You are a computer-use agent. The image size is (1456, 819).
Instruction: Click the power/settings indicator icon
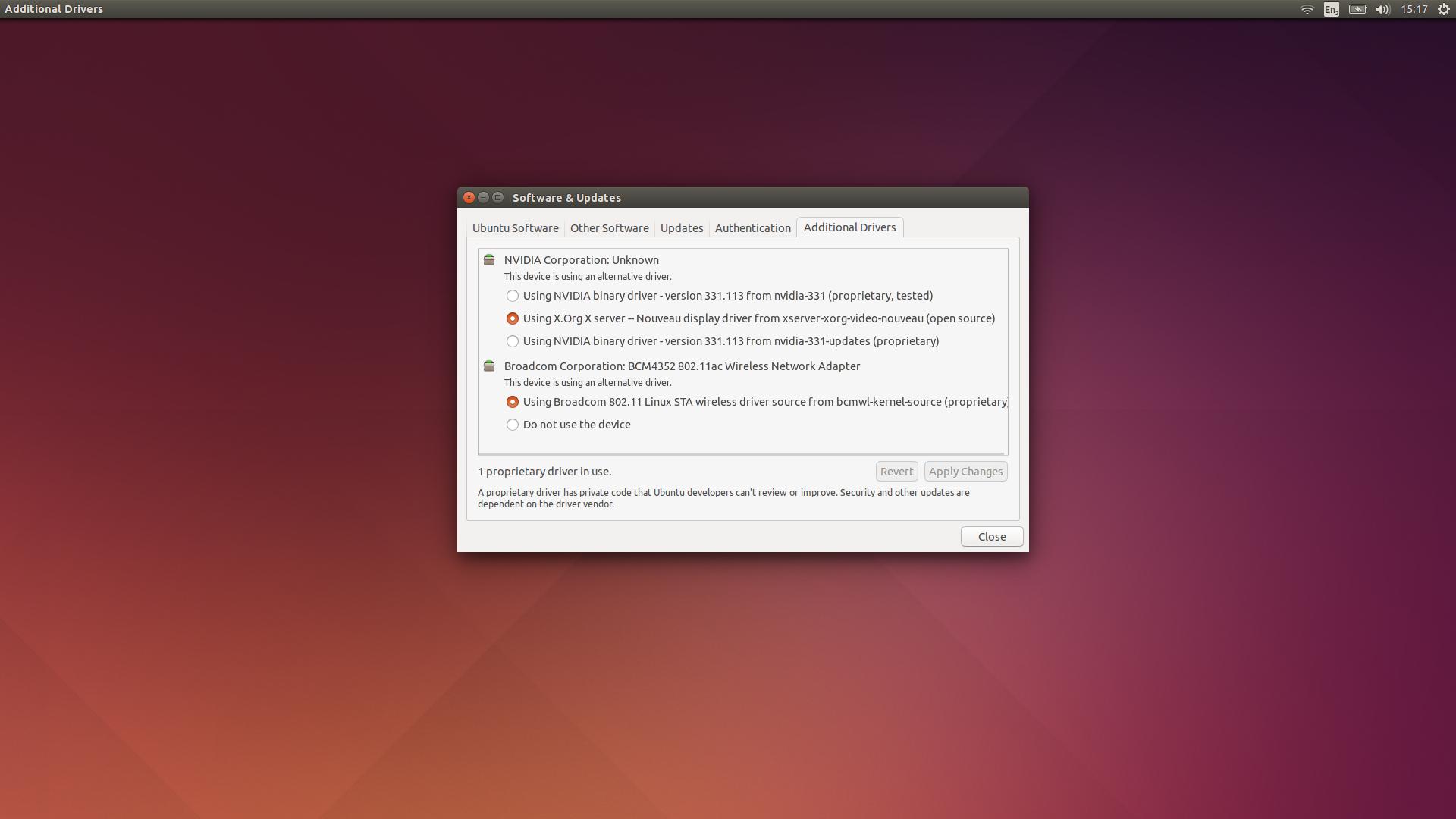point(1444,9)
